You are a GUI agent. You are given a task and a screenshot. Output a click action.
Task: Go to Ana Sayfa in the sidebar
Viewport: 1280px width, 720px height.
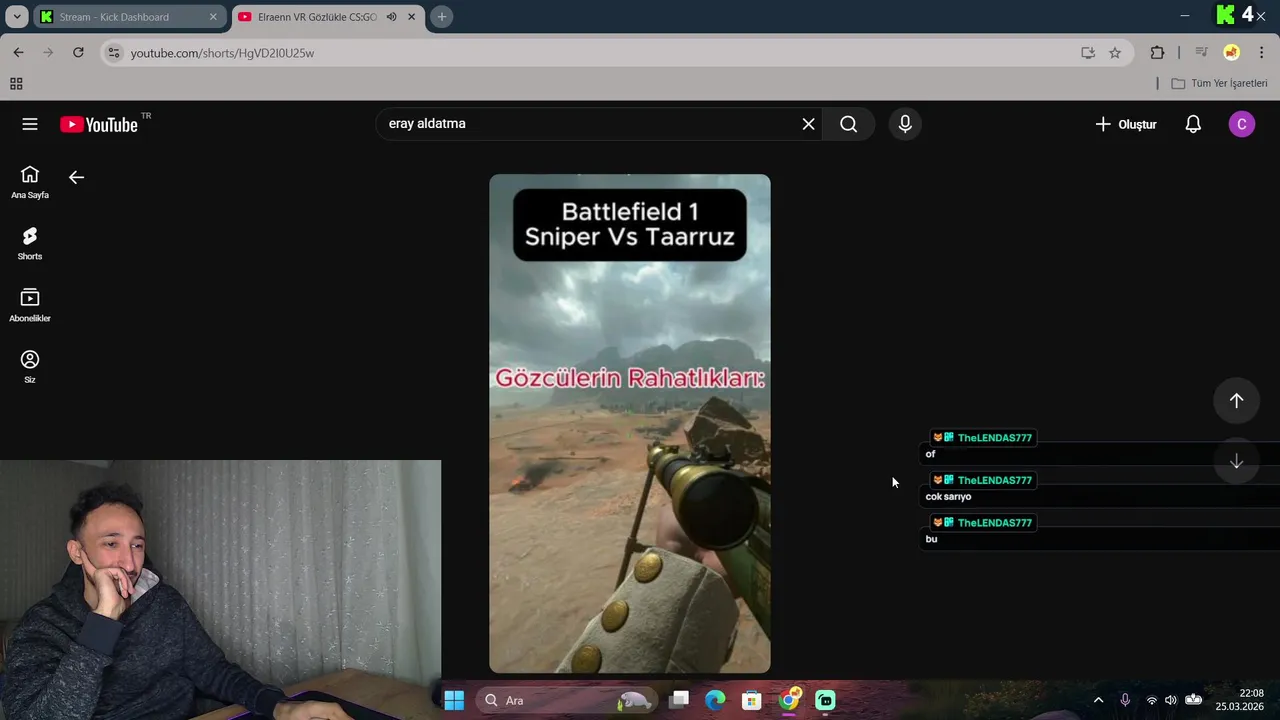point(30,182)
